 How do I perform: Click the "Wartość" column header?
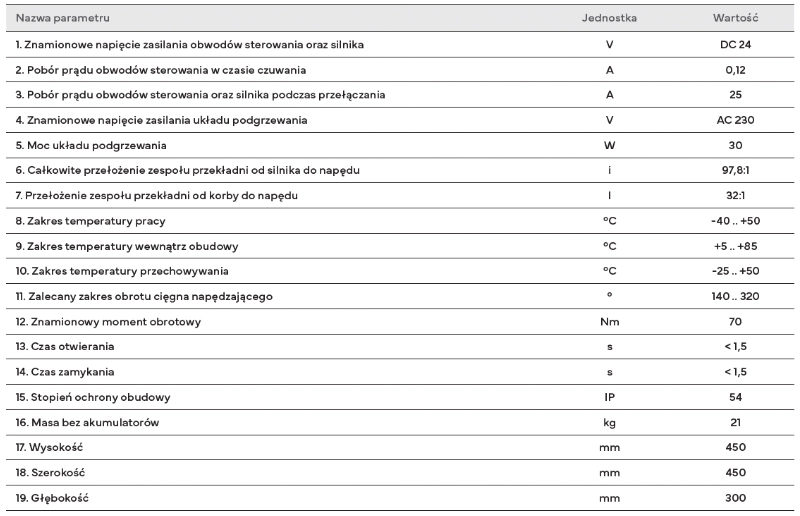coord(735,19)
